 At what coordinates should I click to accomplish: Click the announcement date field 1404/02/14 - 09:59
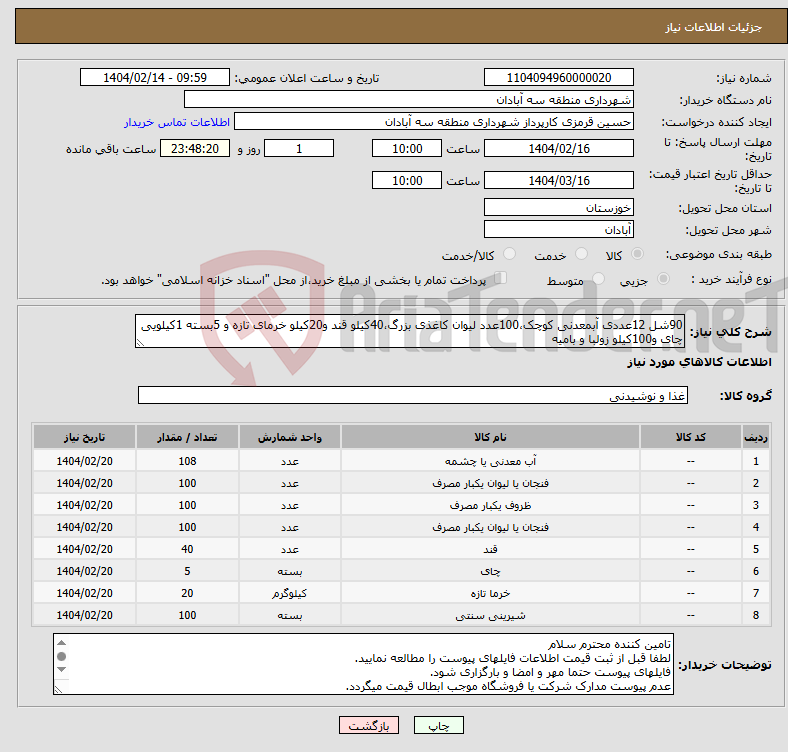click(155, 77)
